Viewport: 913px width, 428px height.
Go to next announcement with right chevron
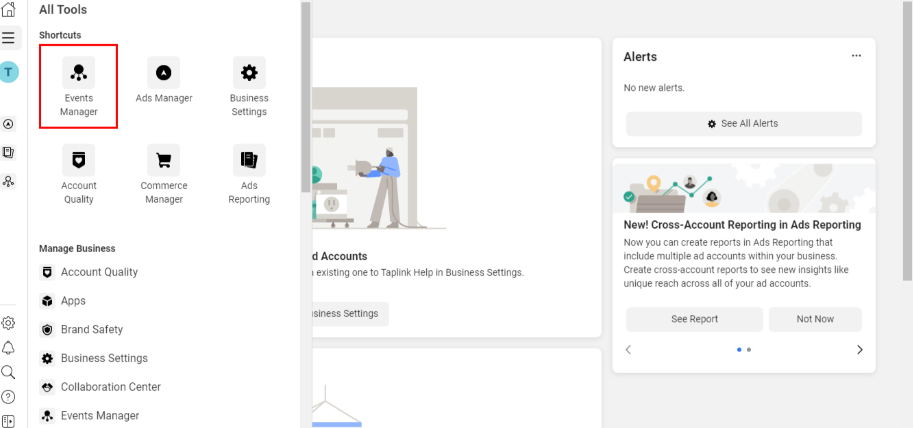tap(859, 350)
